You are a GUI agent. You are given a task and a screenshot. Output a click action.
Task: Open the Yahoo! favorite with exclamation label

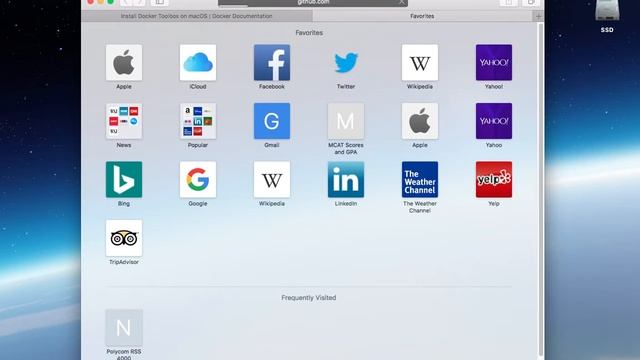click(x=494, y=62)
